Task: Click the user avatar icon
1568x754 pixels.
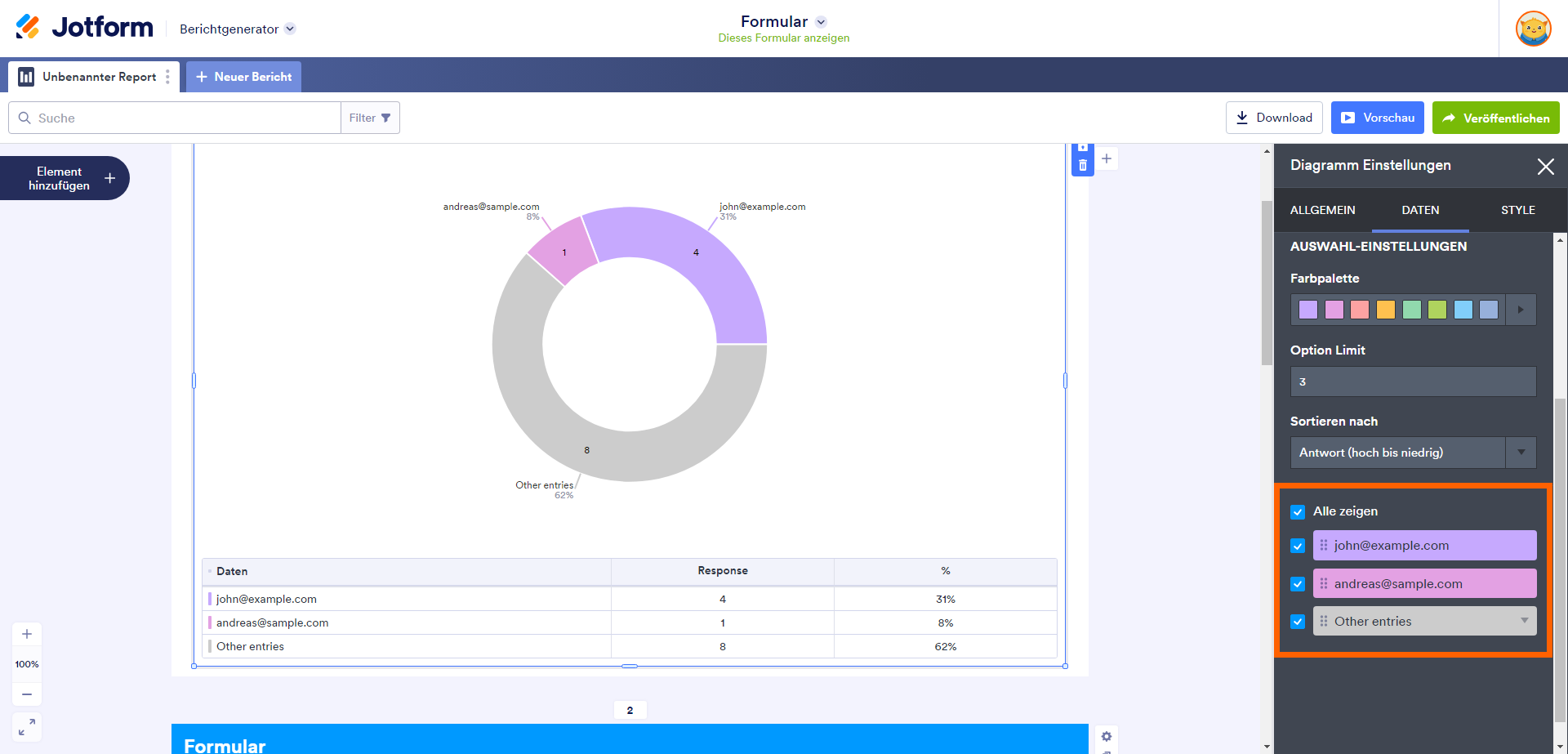Action: coord(1533,29)
